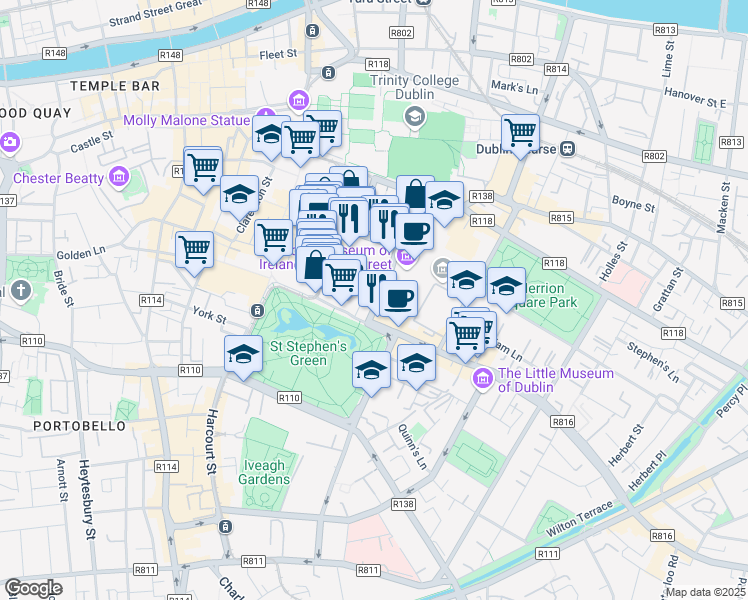Select the shopping cart marker left of Museum of Ireland
Image resolution: width=748 pixels, height=600 pixels.
pyautogui.click(x=273, y=238)
